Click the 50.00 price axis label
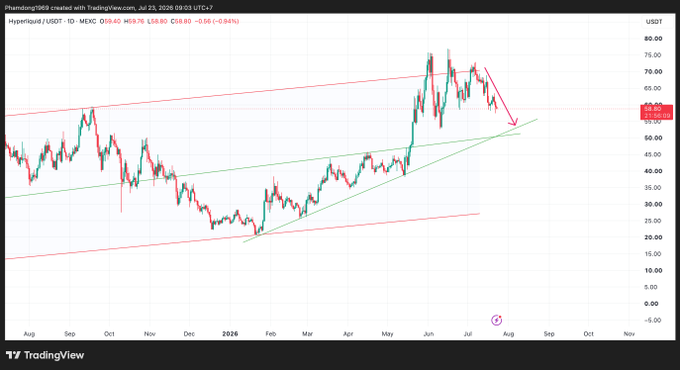This screenshot has height=370, width=680. (653, 138)
